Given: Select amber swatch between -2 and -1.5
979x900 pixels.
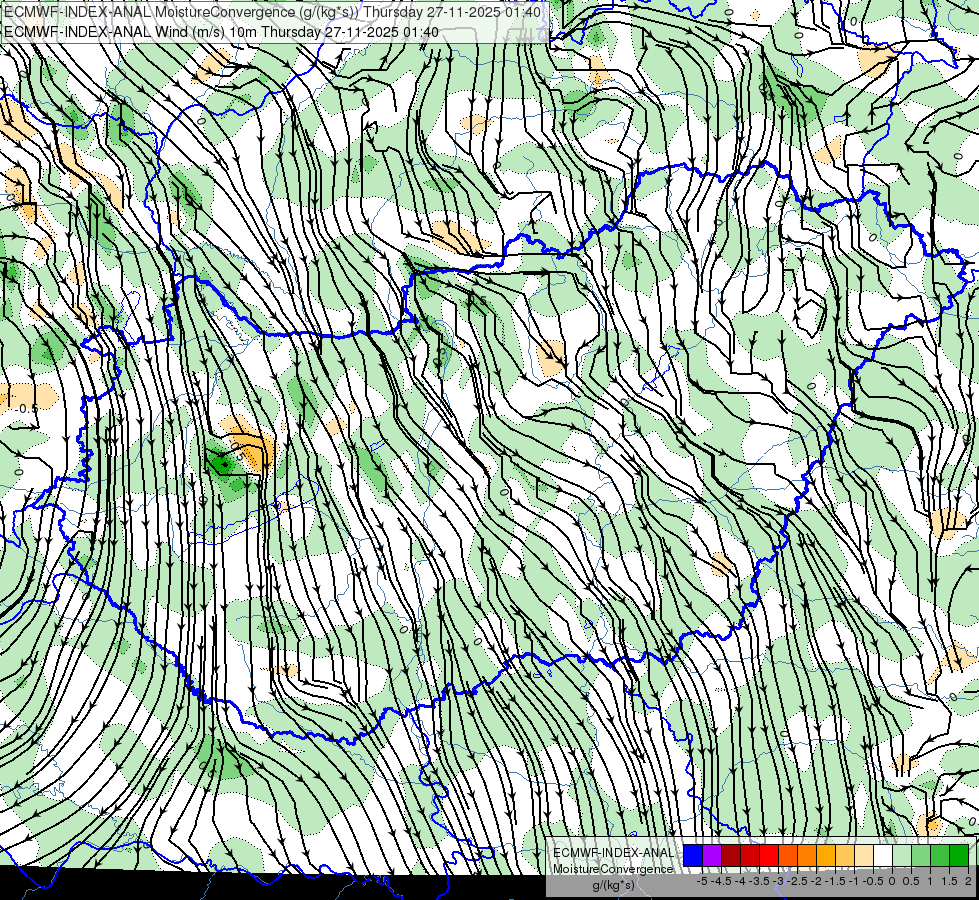Looking at the screenshot, I should (x=826, y=855).
